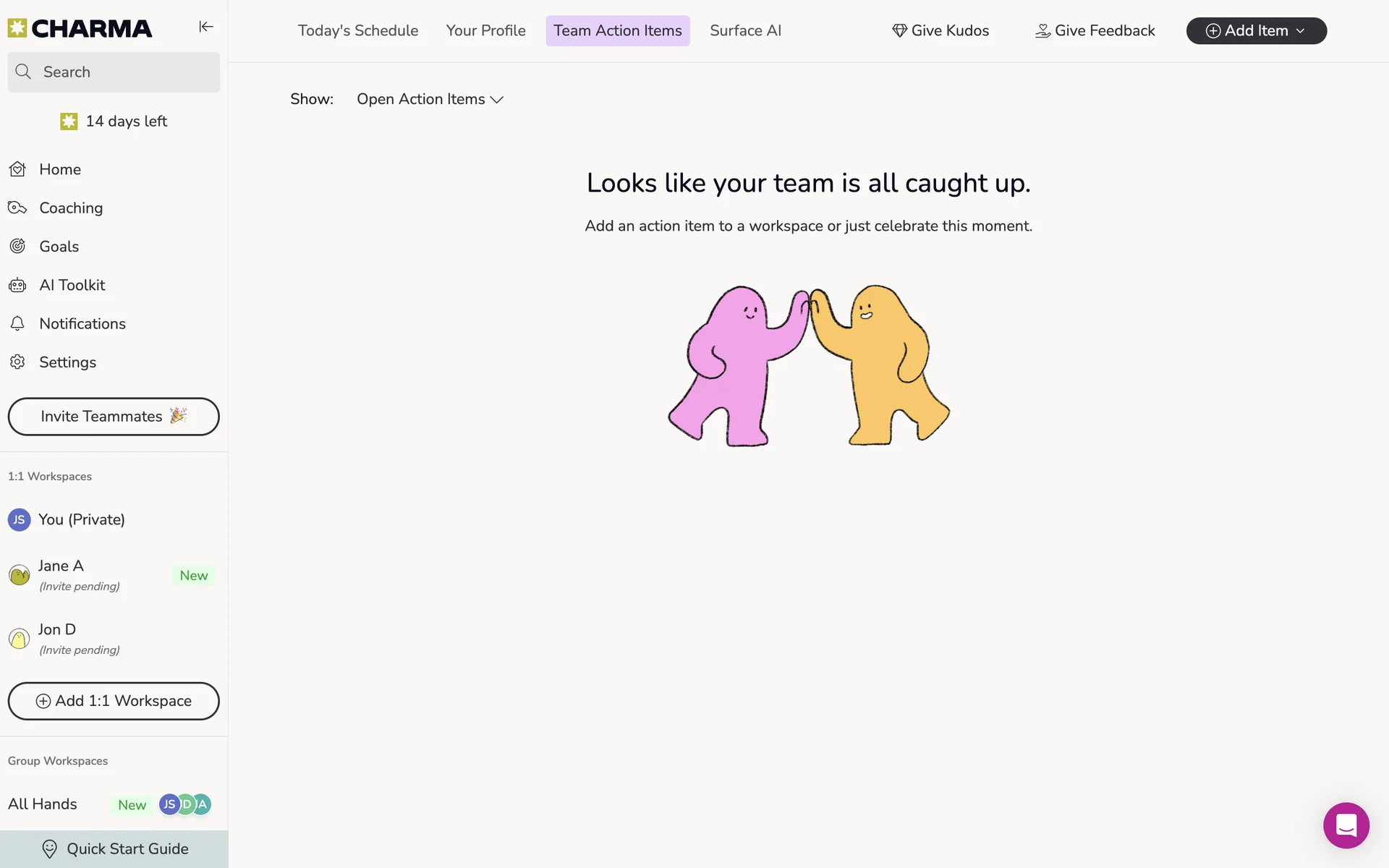
Task: Click the Goals target icon
Action: [17, 246]
